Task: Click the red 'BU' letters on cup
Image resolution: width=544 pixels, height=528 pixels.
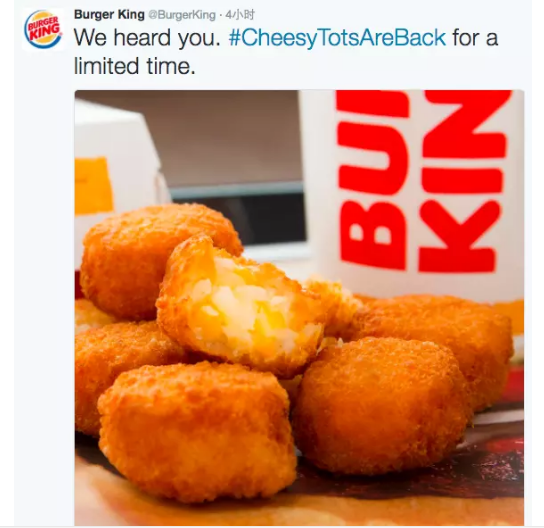Action: (x=373, y=180)
